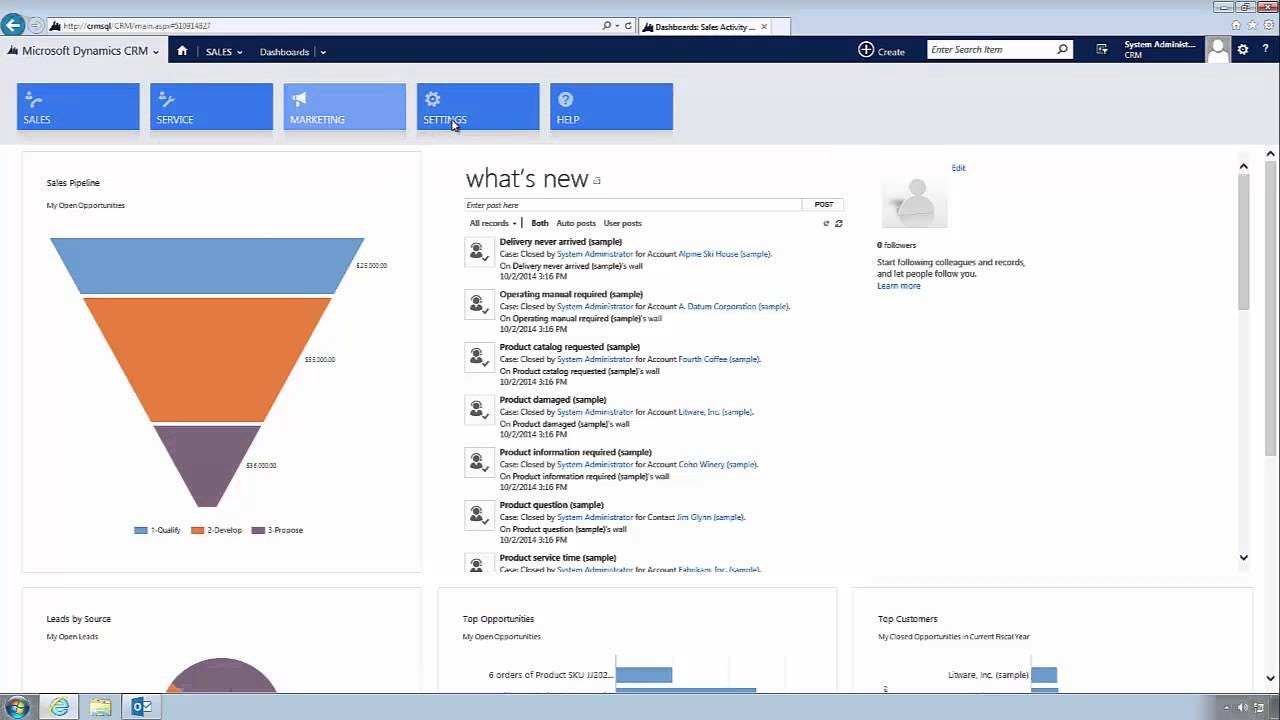Open Internet Explorer on the taskbar
1280x720 pixels.
pyautogui.click(x=60, y=707)
